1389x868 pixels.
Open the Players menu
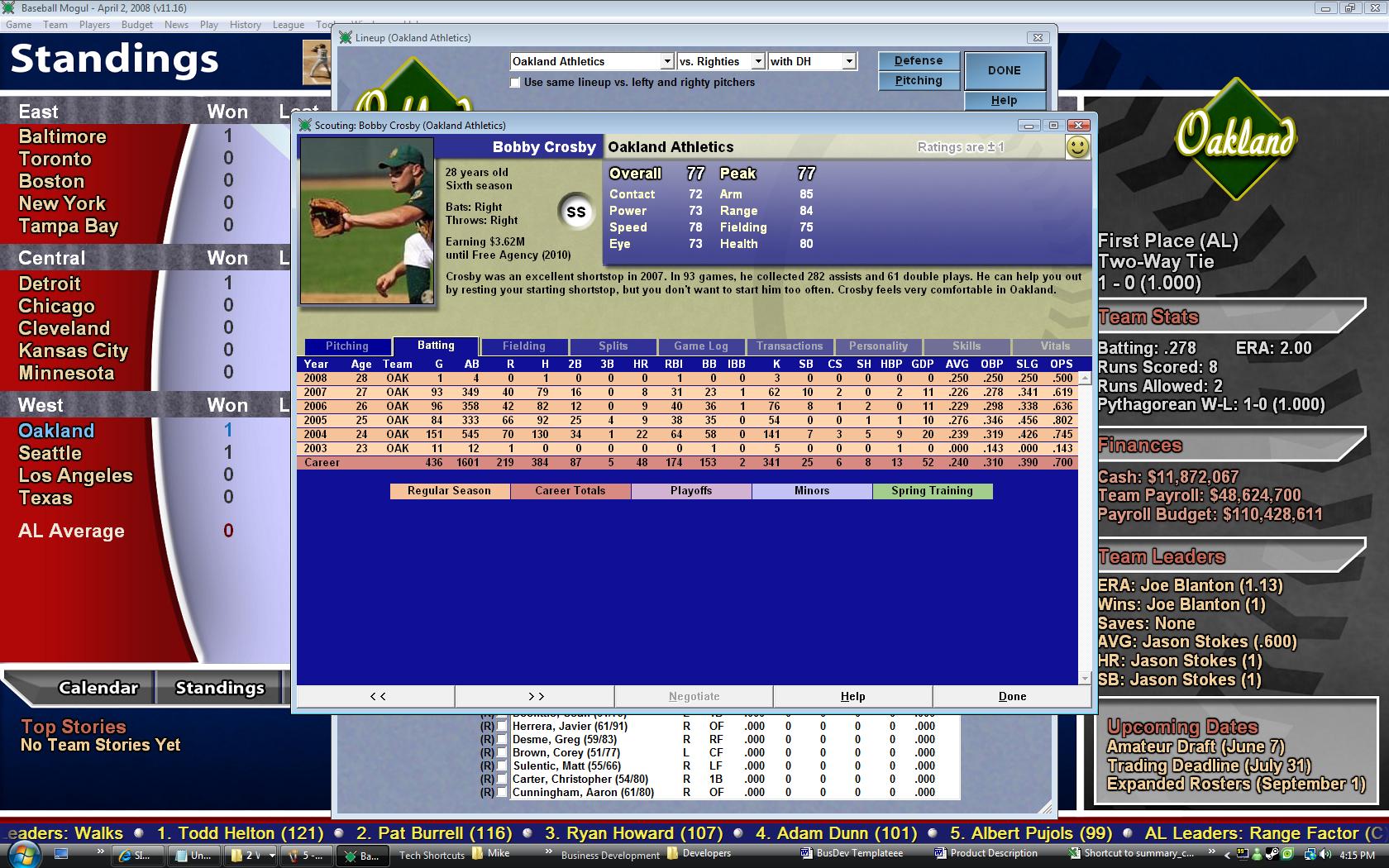coord(94,24)
